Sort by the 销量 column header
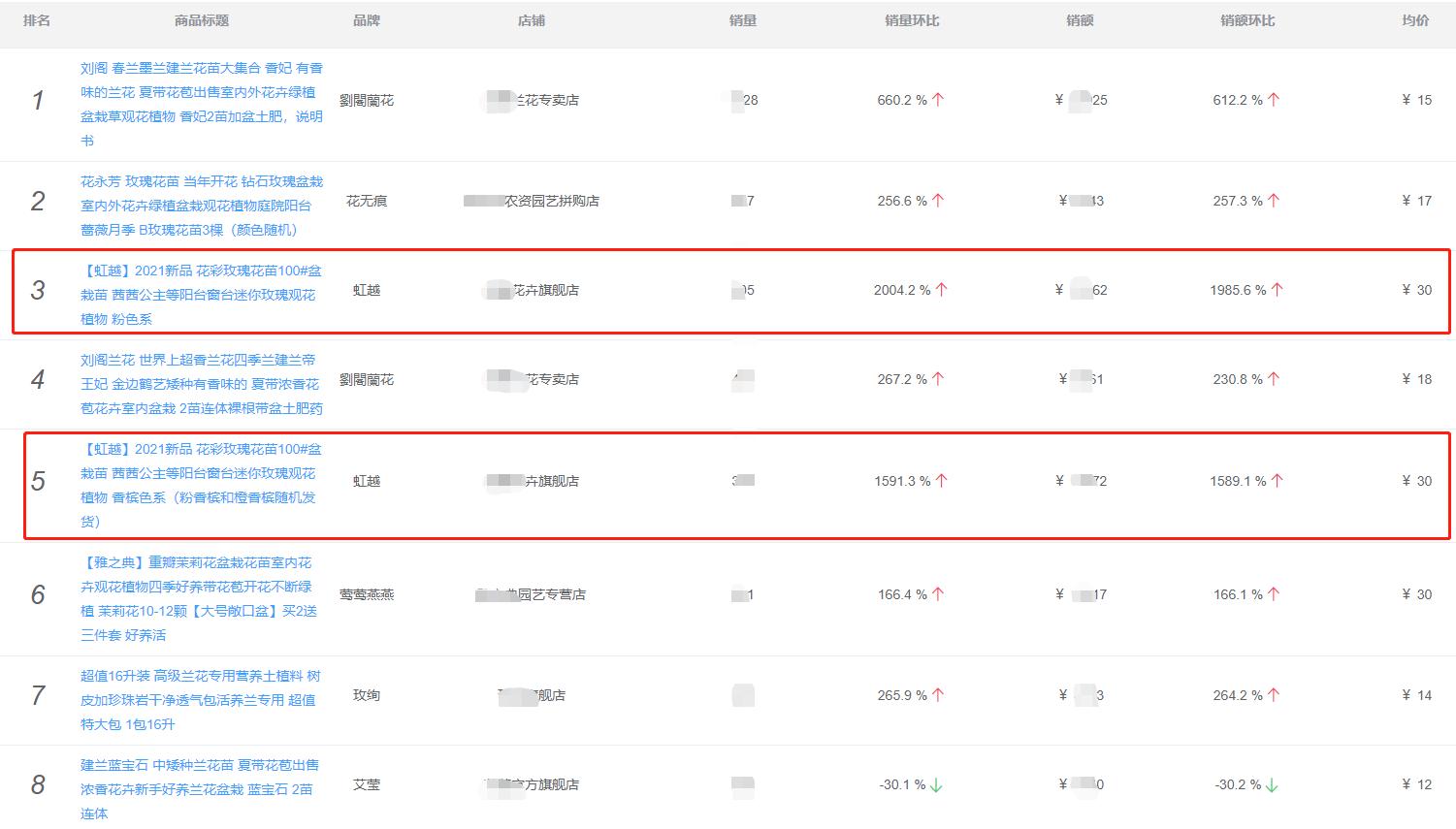Screen dimensions: 1456x829 [743, 20]
